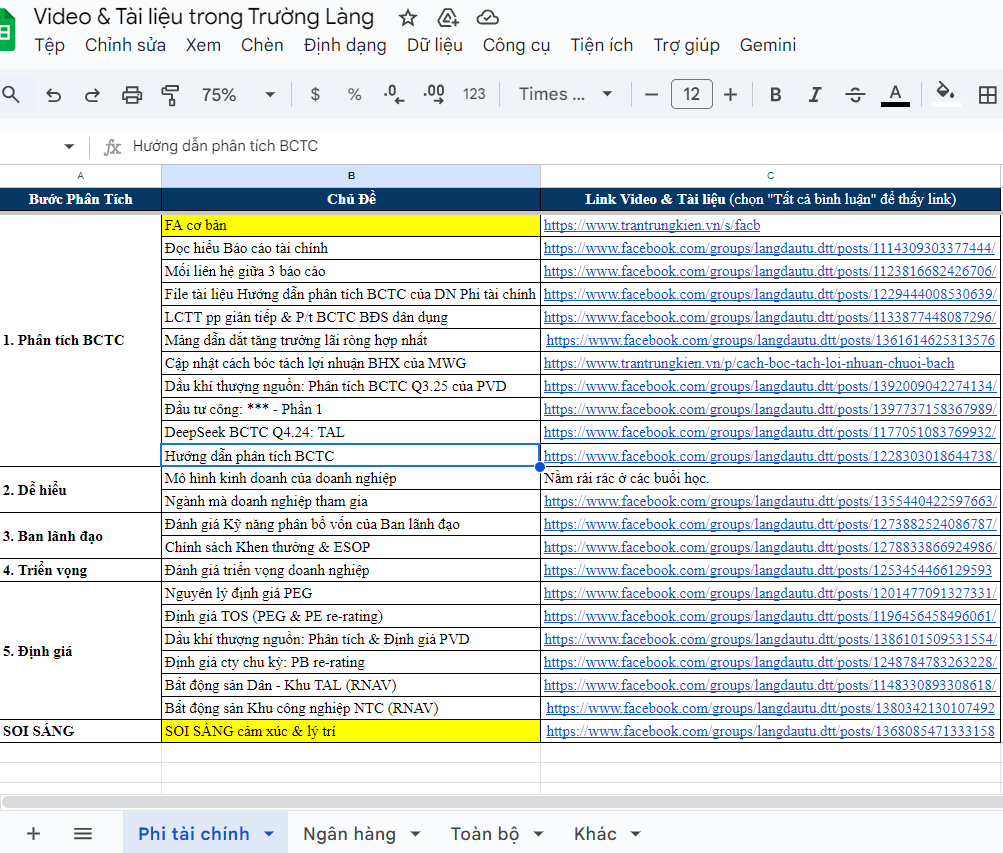The image size is (1003, 853).
Task: Click the font size 12 field
Action: click(691, 95)
